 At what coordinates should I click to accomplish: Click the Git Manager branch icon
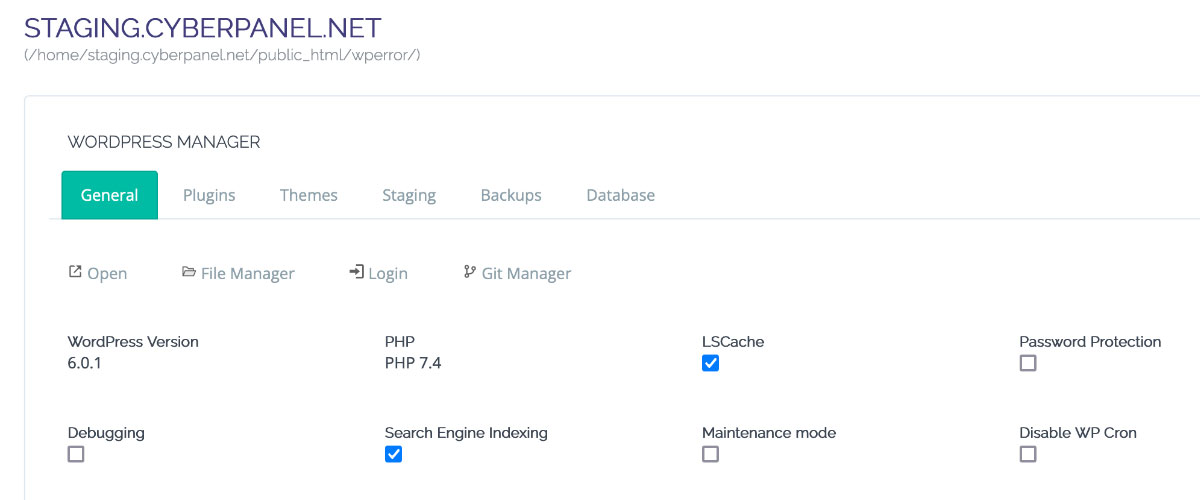point(470,272)
